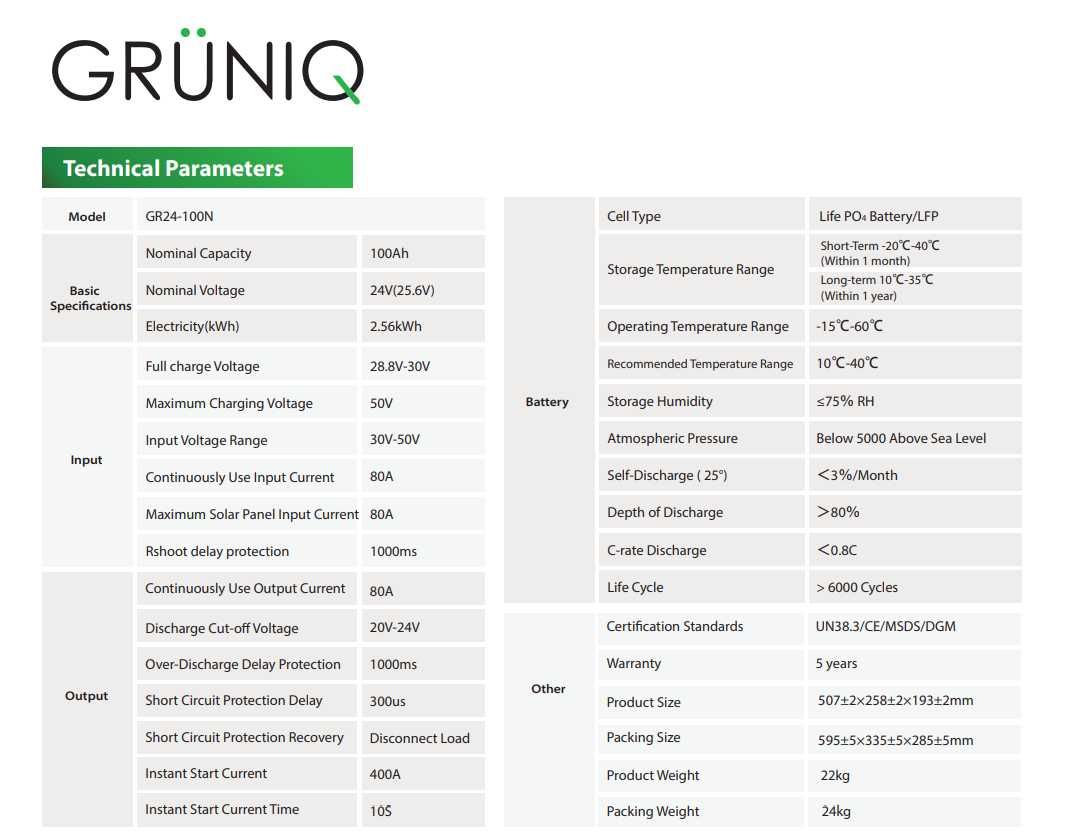
Task: Click the 20V-24V value
Action: coord(395,627)
